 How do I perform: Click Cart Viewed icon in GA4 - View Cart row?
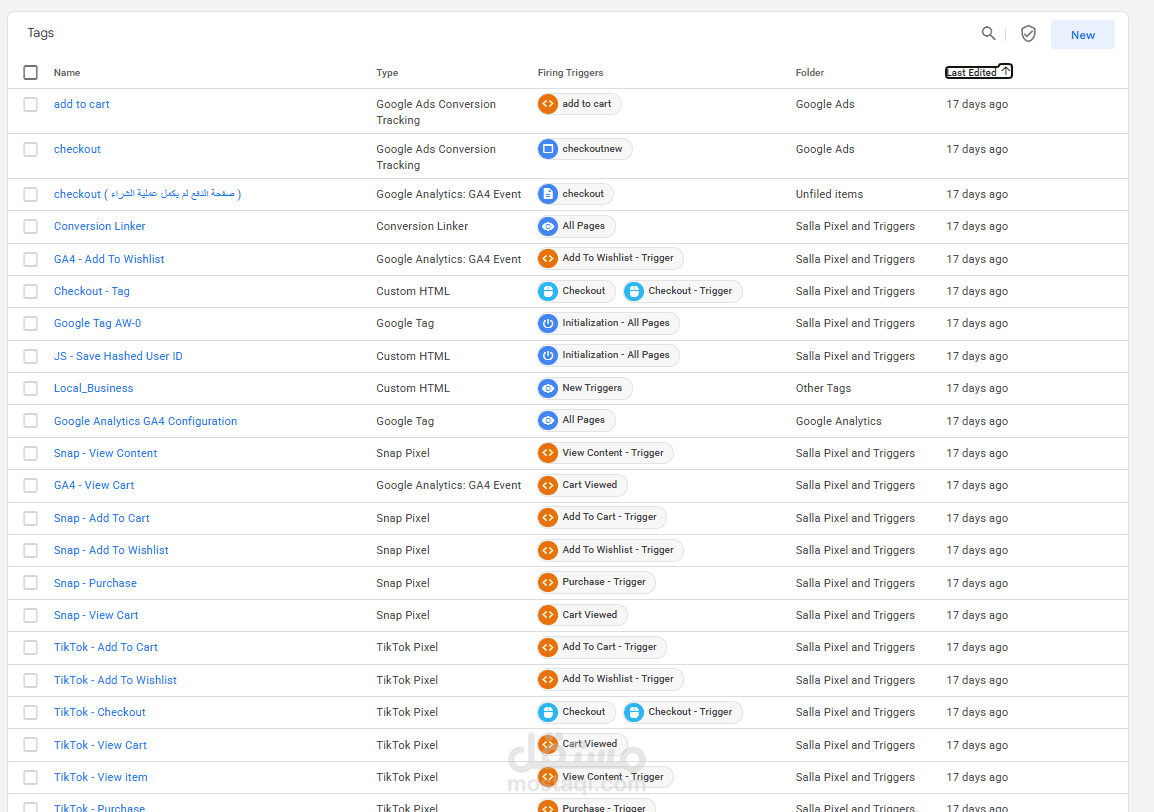(x=548, y=485)
